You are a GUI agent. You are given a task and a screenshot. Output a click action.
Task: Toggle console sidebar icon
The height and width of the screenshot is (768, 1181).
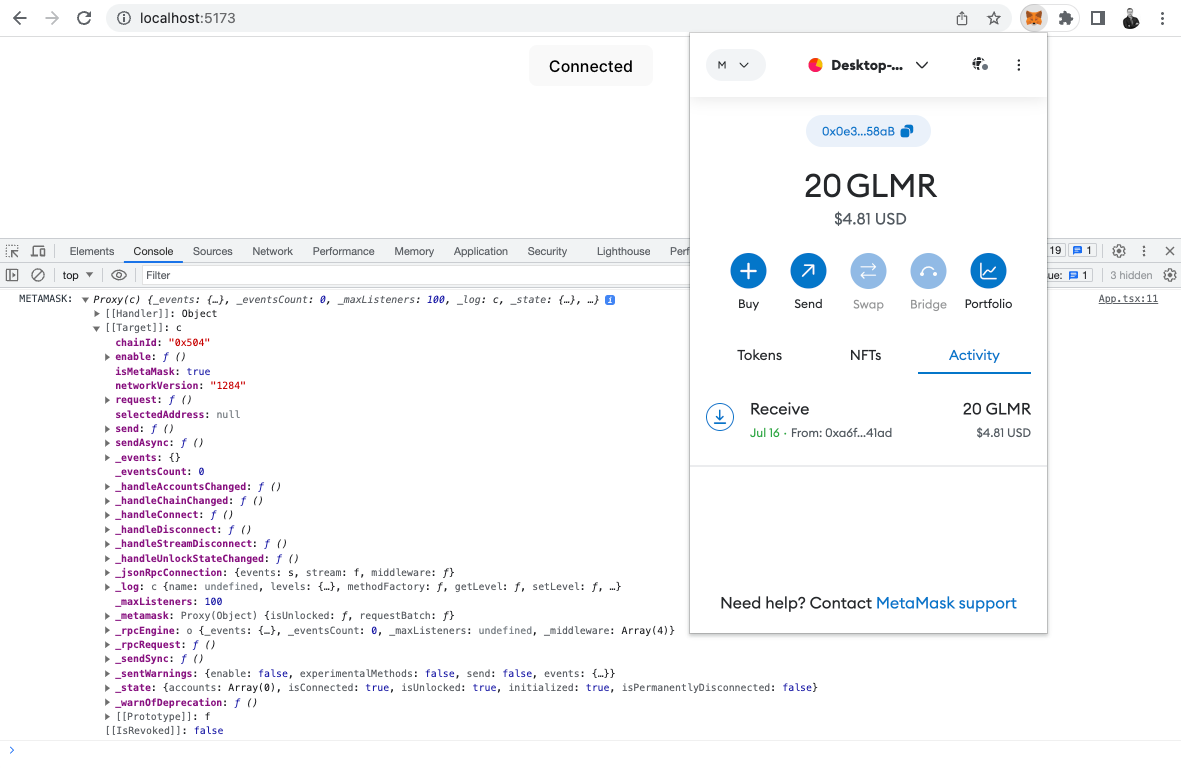12,276
